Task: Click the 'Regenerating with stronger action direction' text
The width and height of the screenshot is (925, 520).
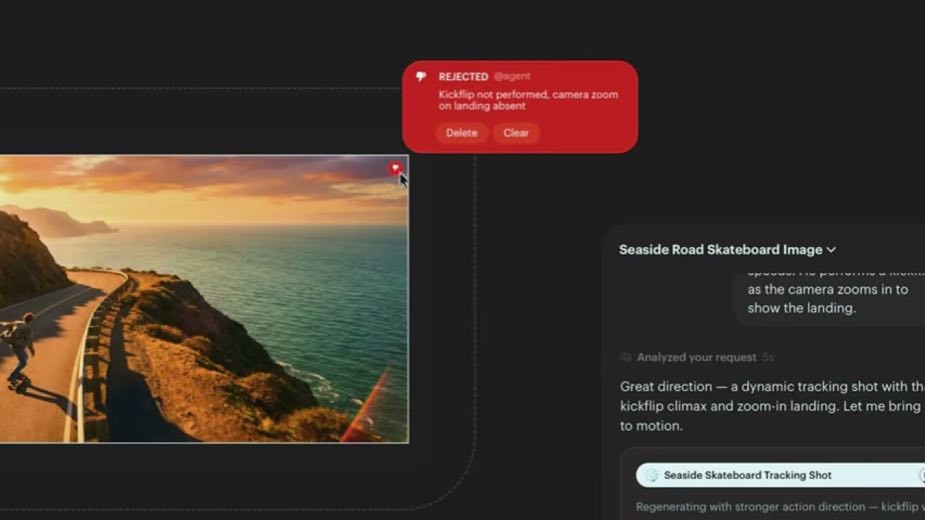Action: [x=780, y=506]
